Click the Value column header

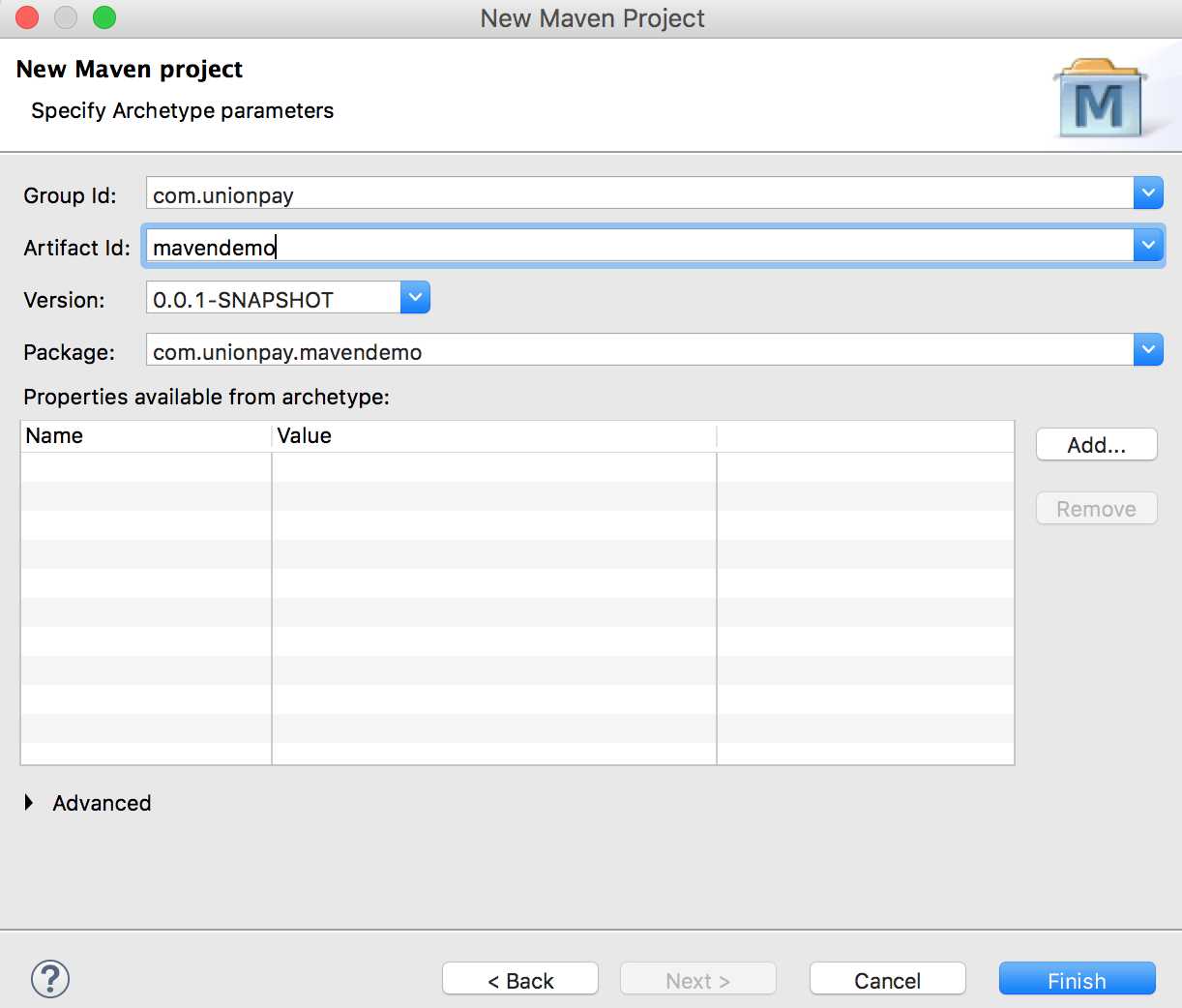494,436
